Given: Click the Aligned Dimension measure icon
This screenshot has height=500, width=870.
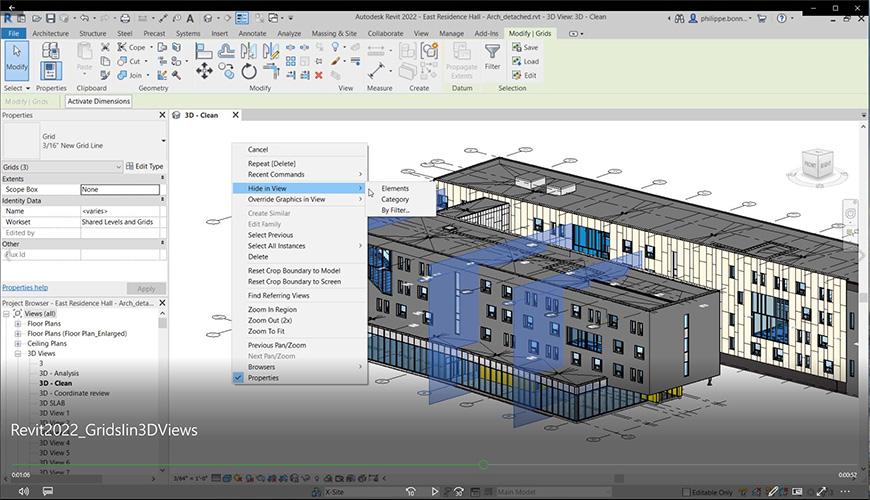Looking at the screenshot, I should [377, 71].
